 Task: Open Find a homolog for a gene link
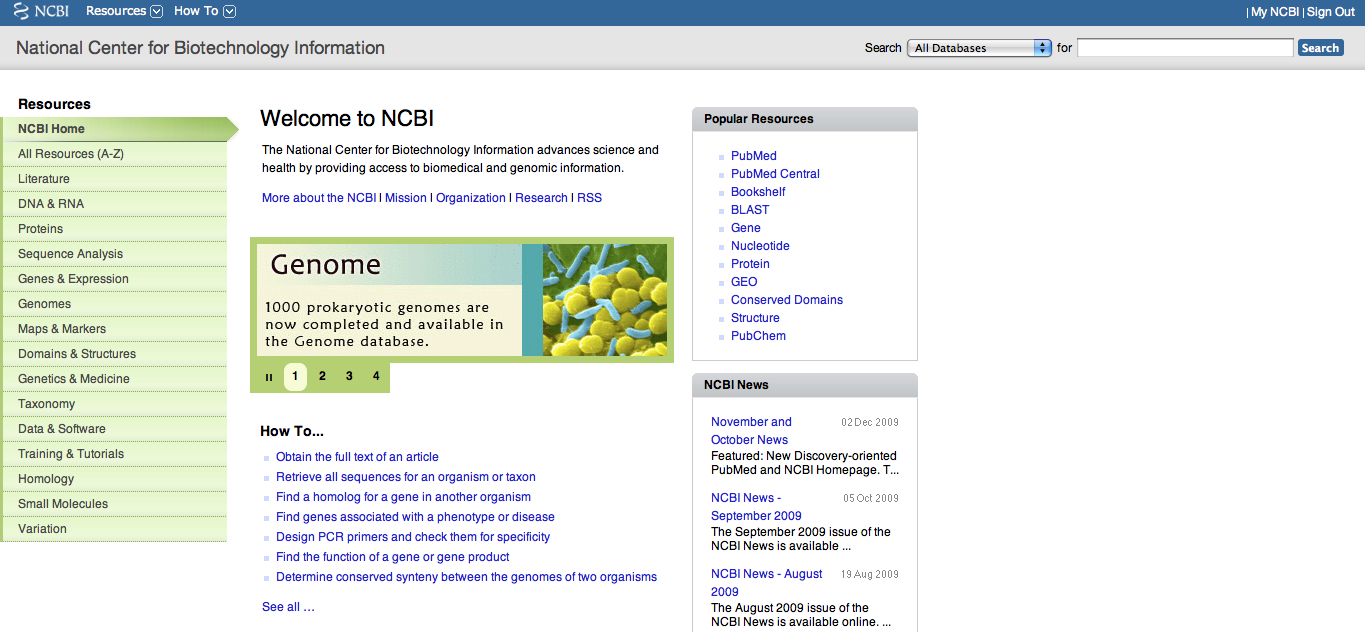pyautogui.click(x=403, y=497)
